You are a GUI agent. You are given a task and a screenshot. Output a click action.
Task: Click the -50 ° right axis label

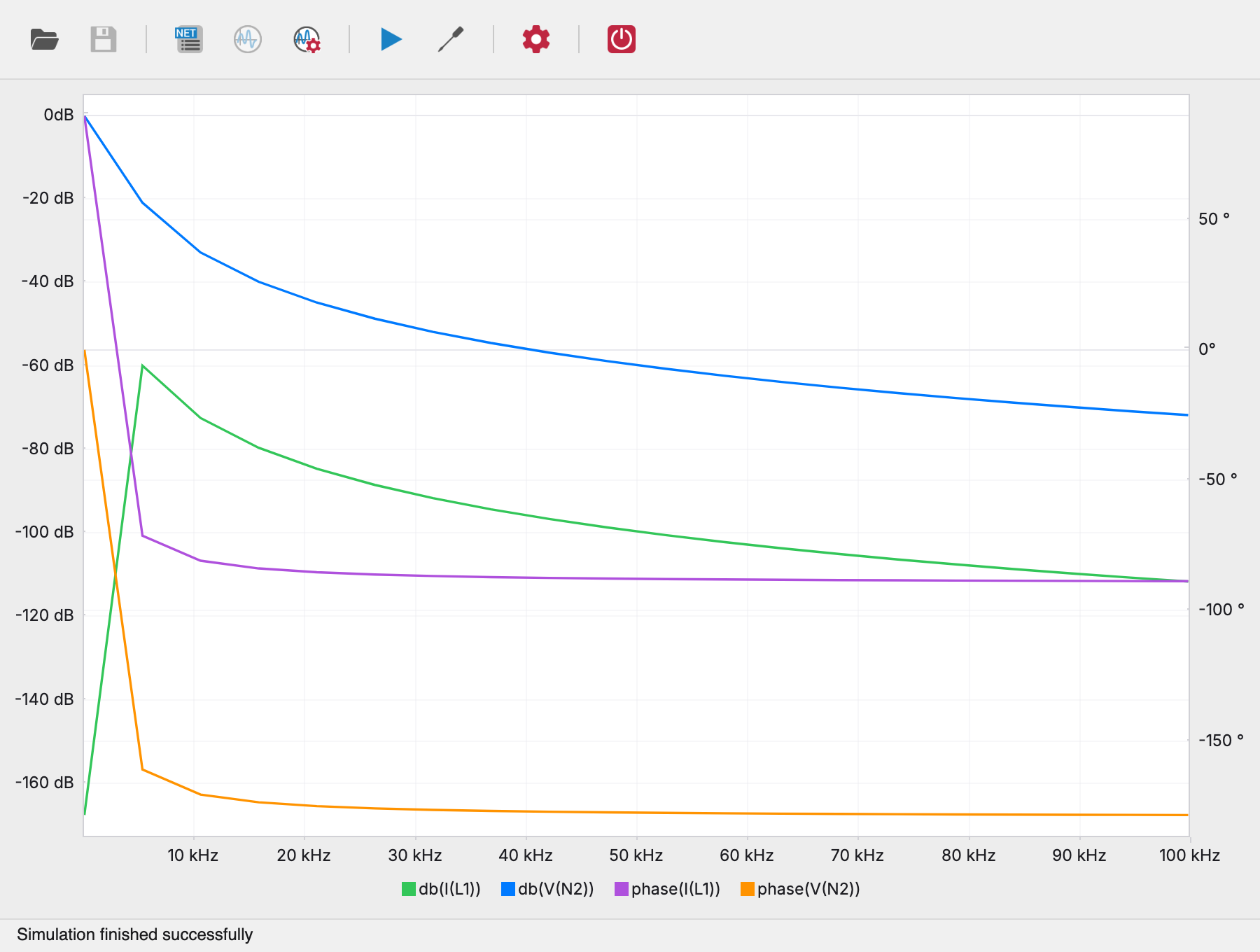point(1218,479)
